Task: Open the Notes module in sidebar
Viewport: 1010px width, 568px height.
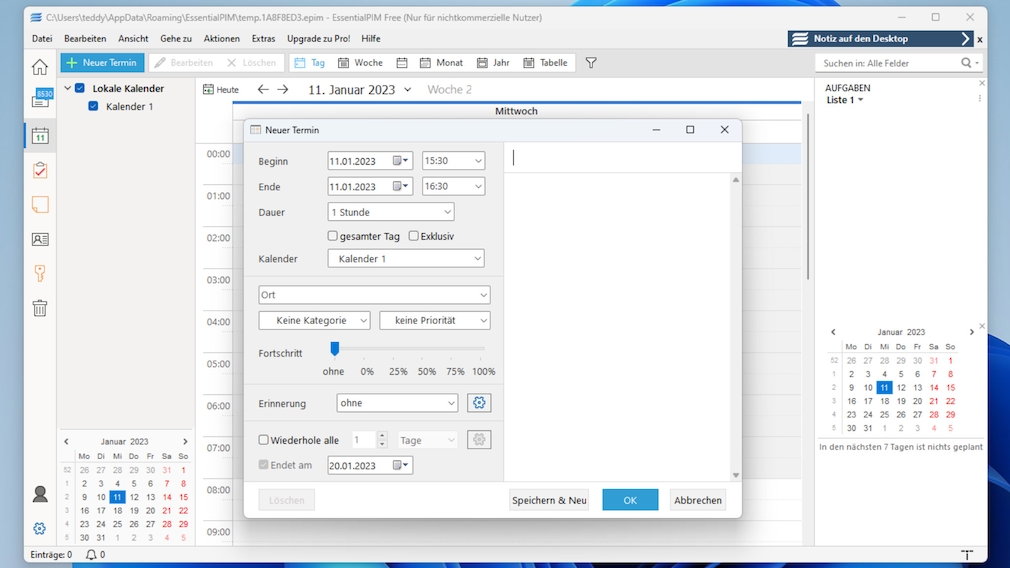Action: pyautogui.click(x=40, y=205)
